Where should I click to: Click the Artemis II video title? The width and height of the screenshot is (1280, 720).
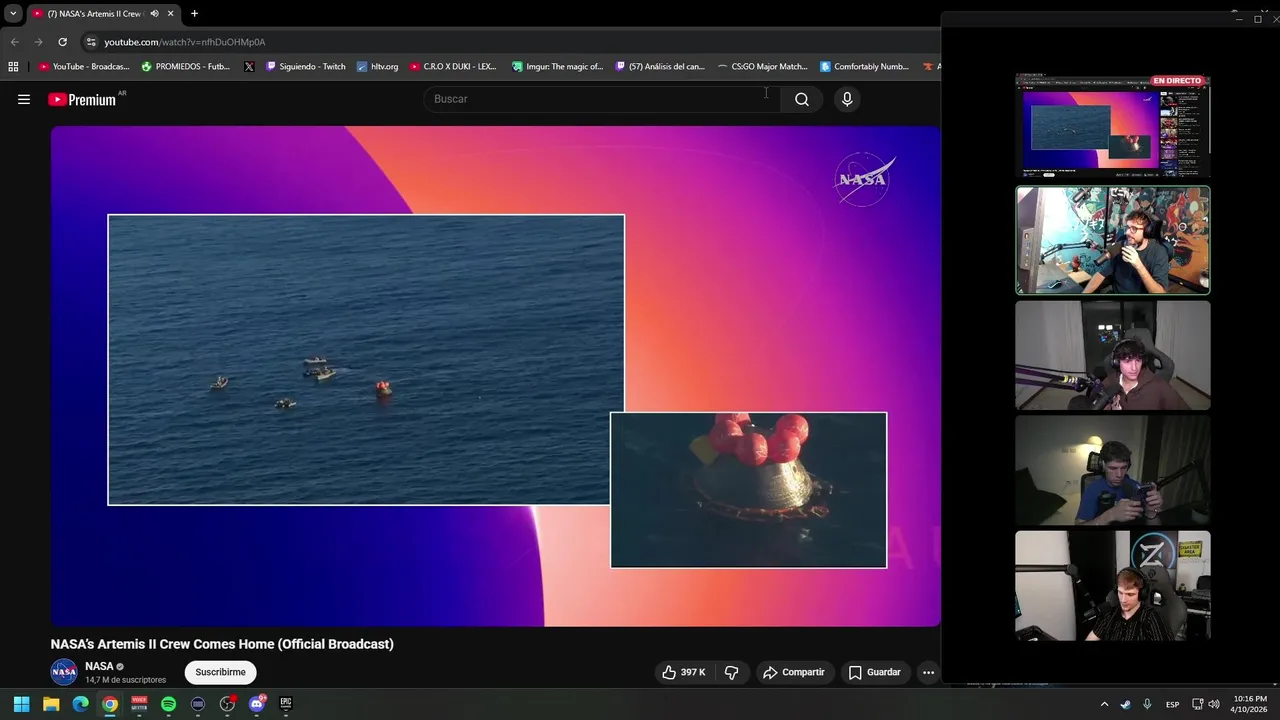coord(222,644)
